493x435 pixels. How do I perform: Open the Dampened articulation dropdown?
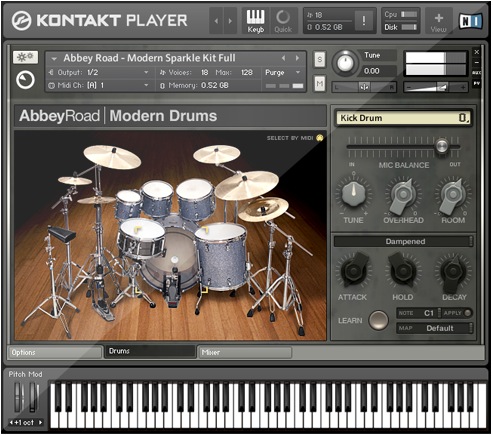coord(404,241)
